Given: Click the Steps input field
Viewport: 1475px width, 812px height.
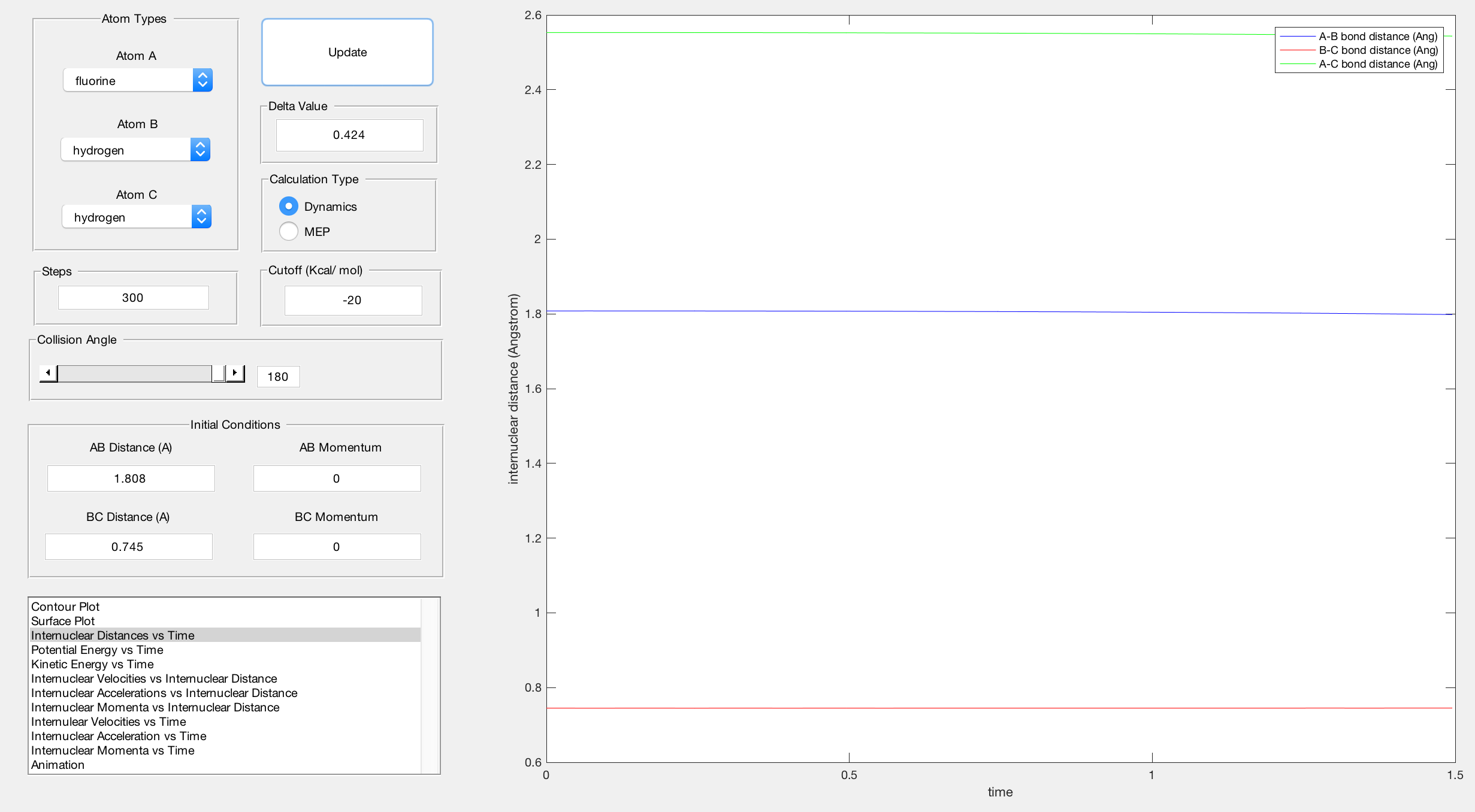Looking at the screenshot, I should [133, 298].
